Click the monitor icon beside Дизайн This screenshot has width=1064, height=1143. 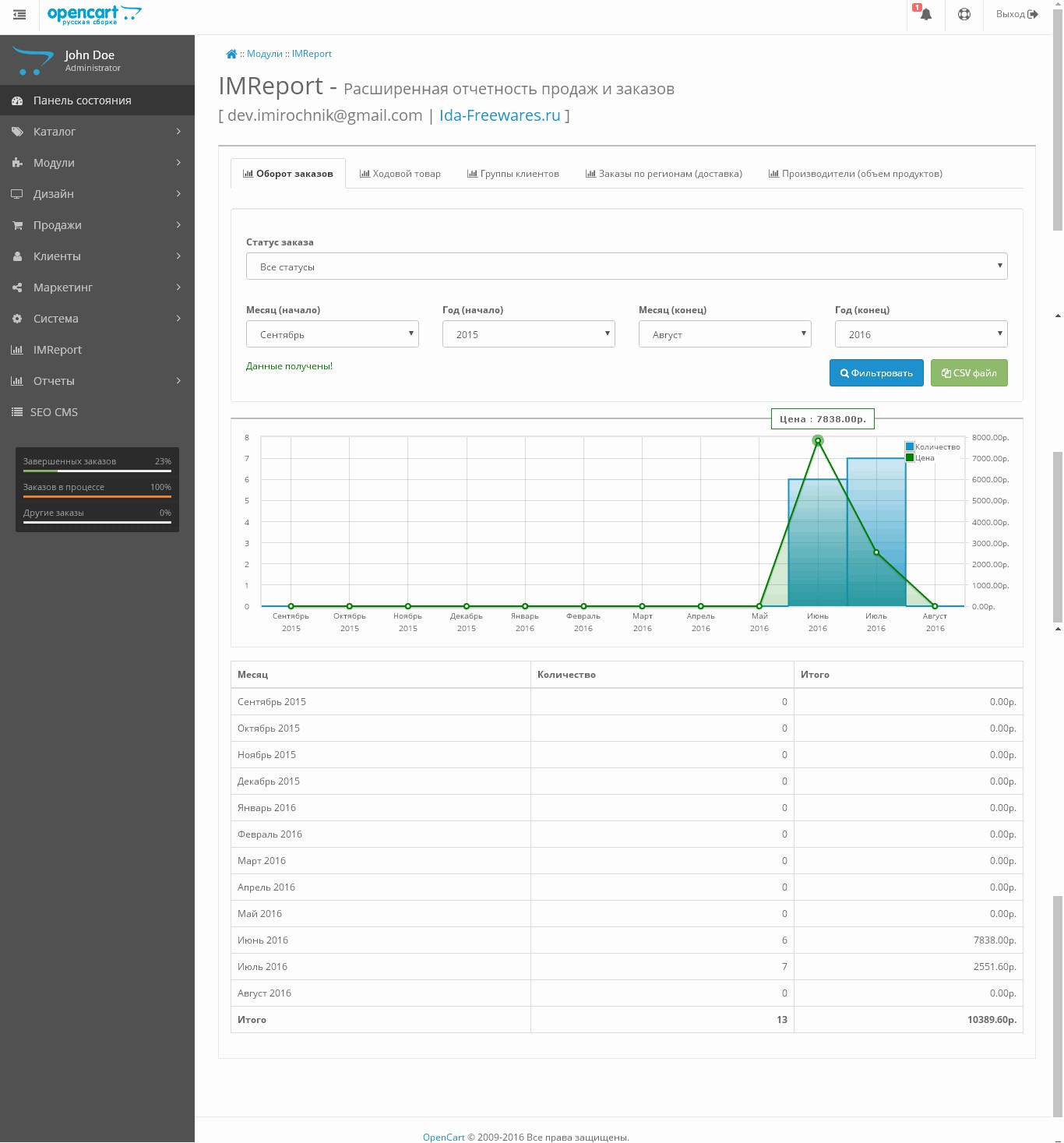(x=17, y=194)
